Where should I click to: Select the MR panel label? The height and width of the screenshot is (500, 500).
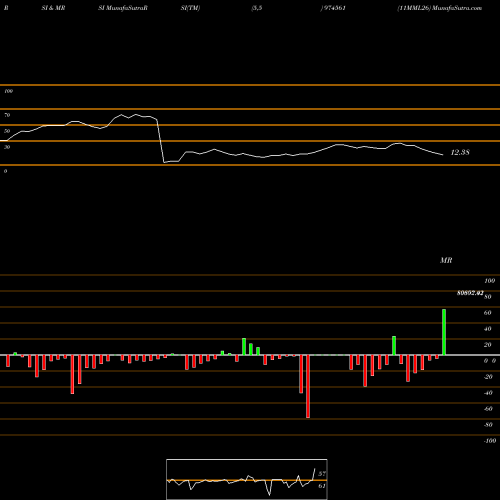[x=446, y=260]
